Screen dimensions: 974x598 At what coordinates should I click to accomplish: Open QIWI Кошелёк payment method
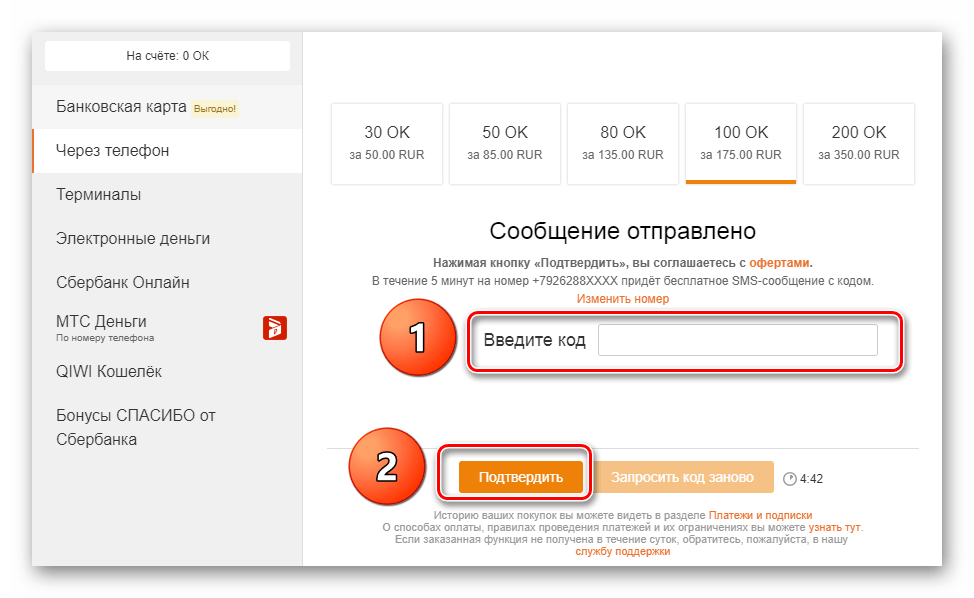point(167,371)
